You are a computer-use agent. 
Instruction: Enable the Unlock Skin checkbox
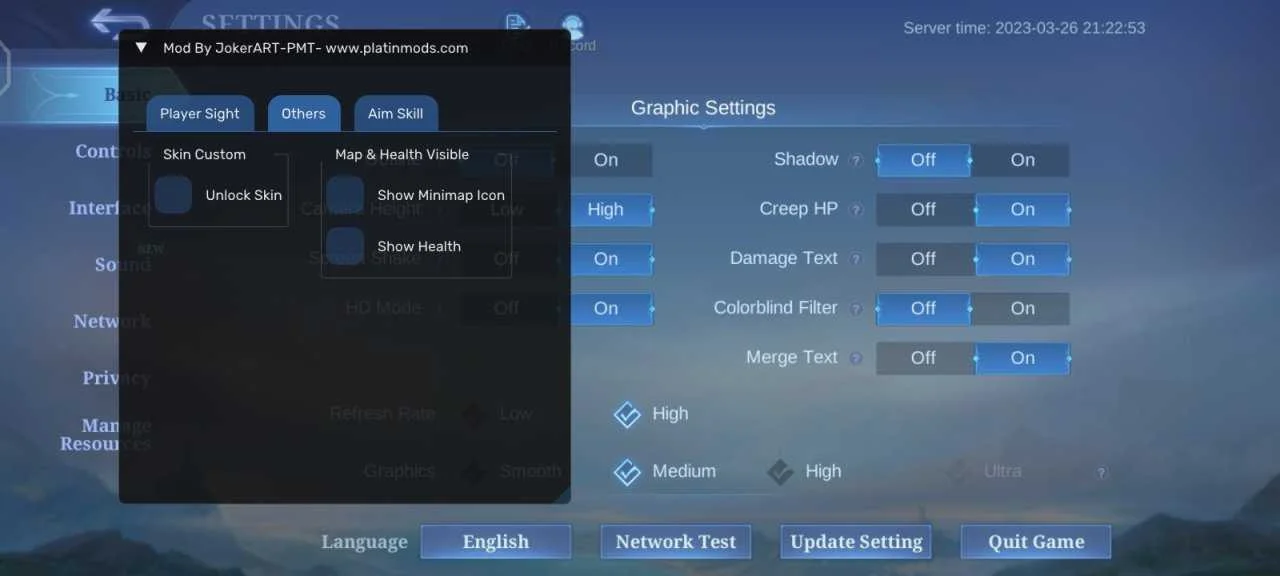173,195
